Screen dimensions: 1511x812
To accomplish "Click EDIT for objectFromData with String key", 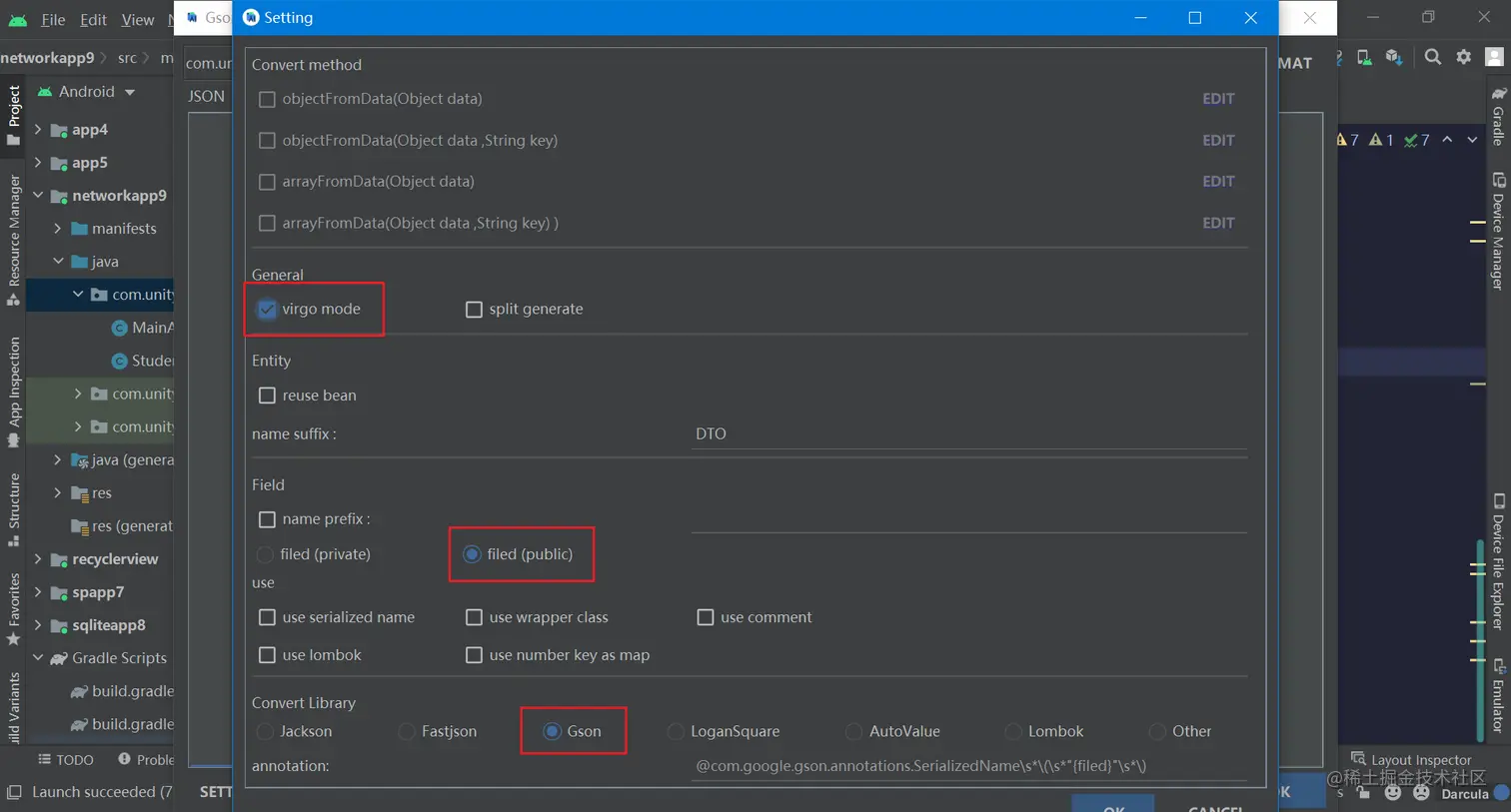I will 1218,141.
